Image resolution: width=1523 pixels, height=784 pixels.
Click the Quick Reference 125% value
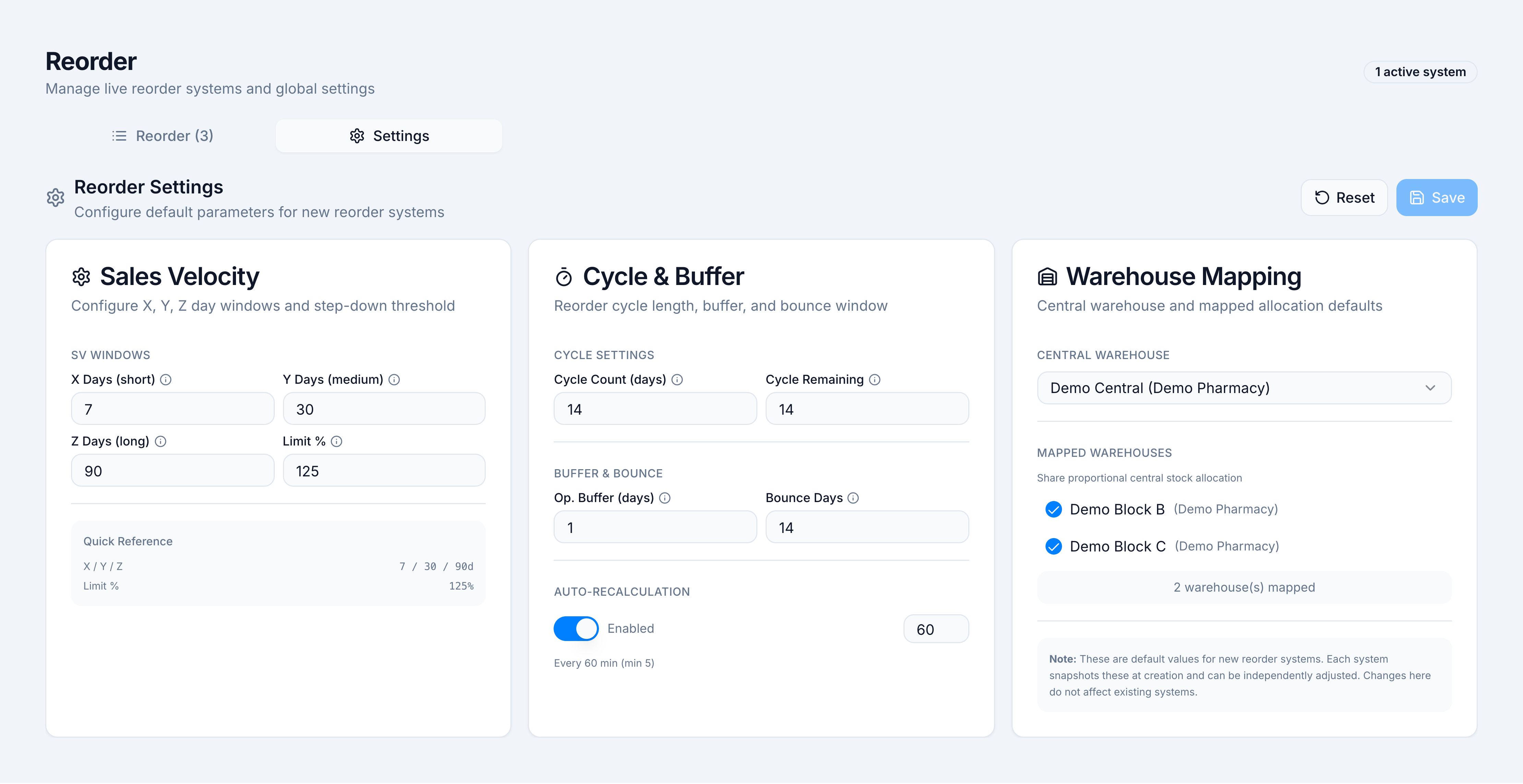461,586
